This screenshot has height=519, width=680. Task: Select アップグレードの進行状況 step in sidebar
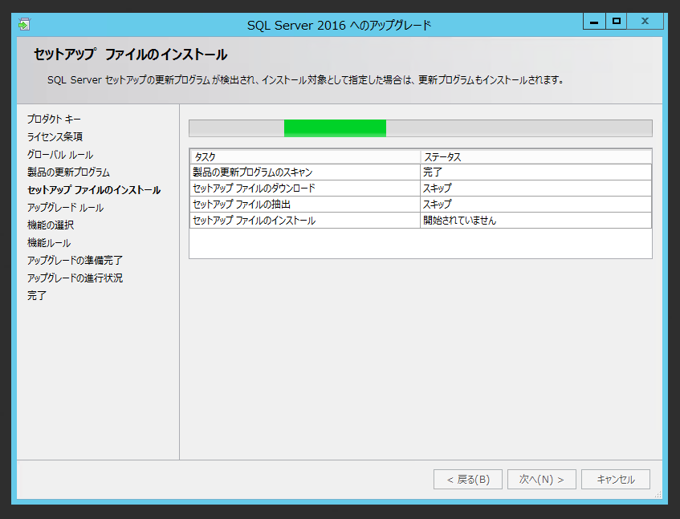pyautogui.click(x=75, y=278)
